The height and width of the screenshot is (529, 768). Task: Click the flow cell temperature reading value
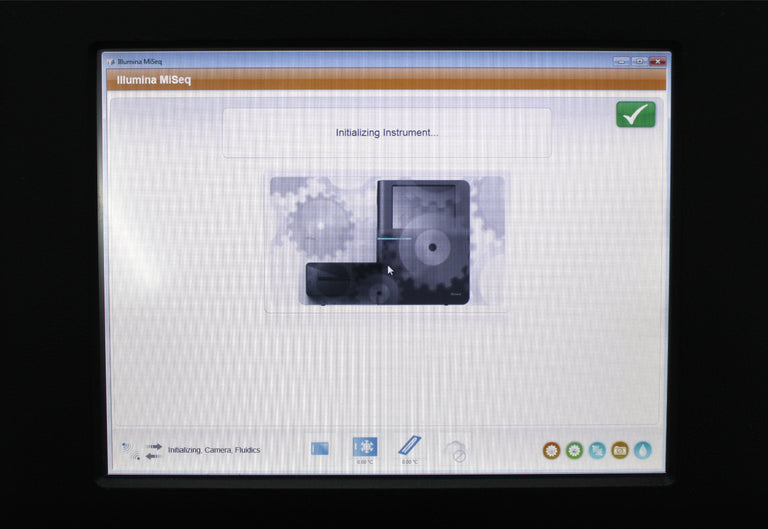pos(409,462)
